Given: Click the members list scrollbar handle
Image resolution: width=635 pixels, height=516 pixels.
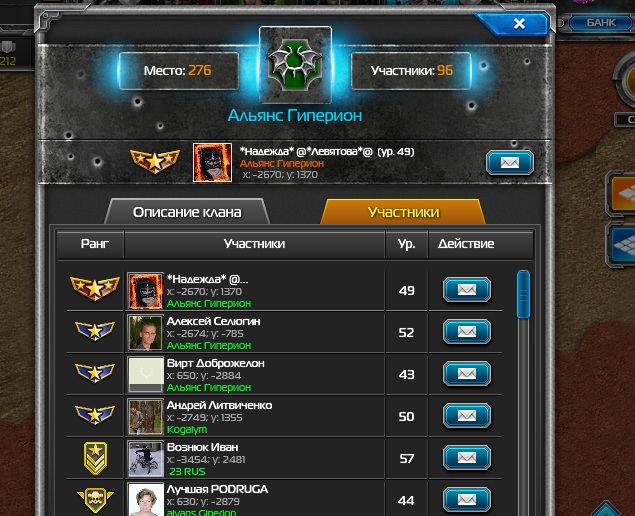Looking at the screenshot, I should click(x=523, y=295).
